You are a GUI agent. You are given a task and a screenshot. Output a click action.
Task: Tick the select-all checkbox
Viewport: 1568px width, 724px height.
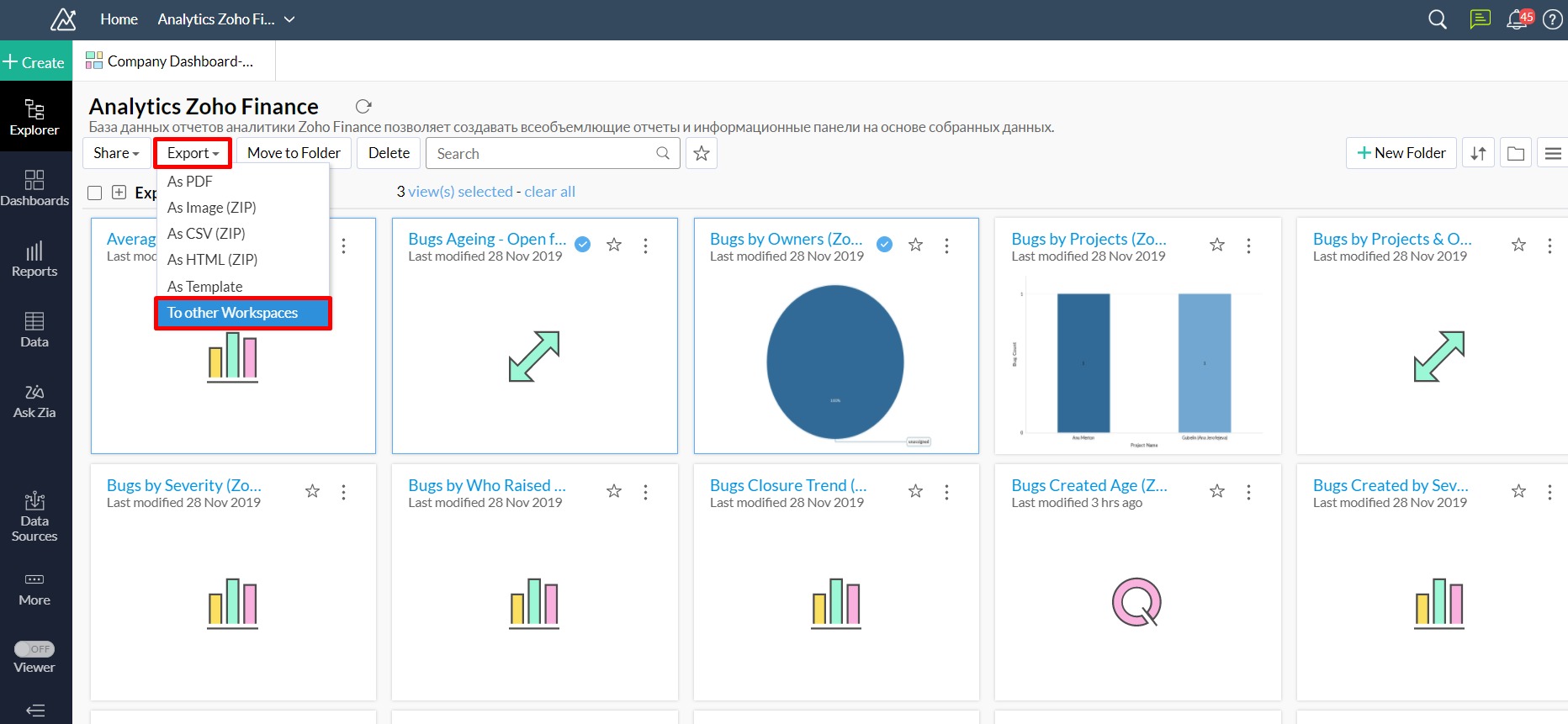click(95, 193)
